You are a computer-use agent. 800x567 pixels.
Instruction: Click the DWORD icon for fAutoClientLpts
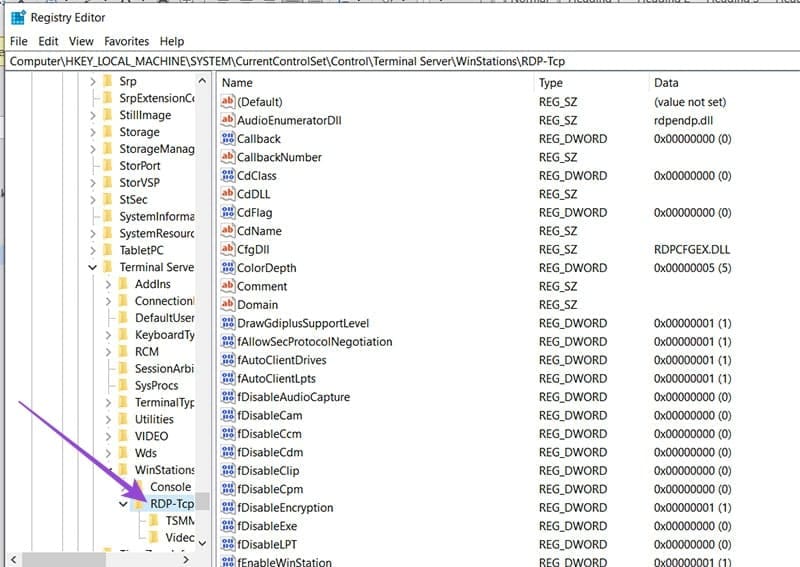pyautogui.click(x=228, y=378)
